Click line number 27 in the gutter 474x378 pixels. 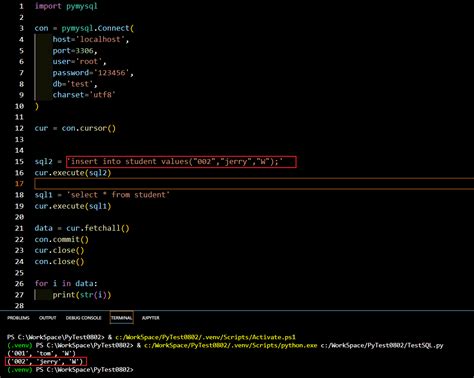[19, 295]
